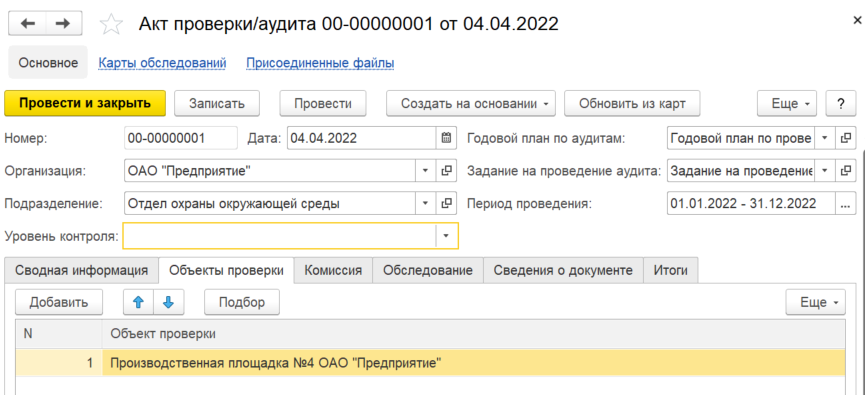Expand the Организация dropdown list
865x395 pixels.
(x=425, y=171)
